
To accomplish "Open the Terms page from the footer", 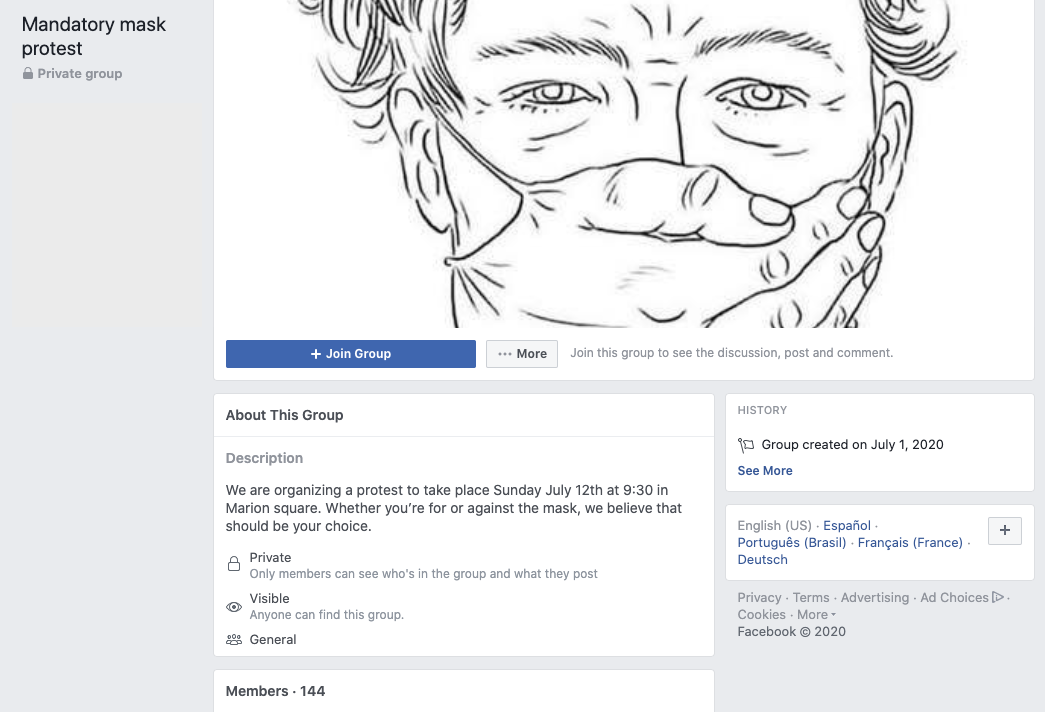I will (x=811, y=597).
